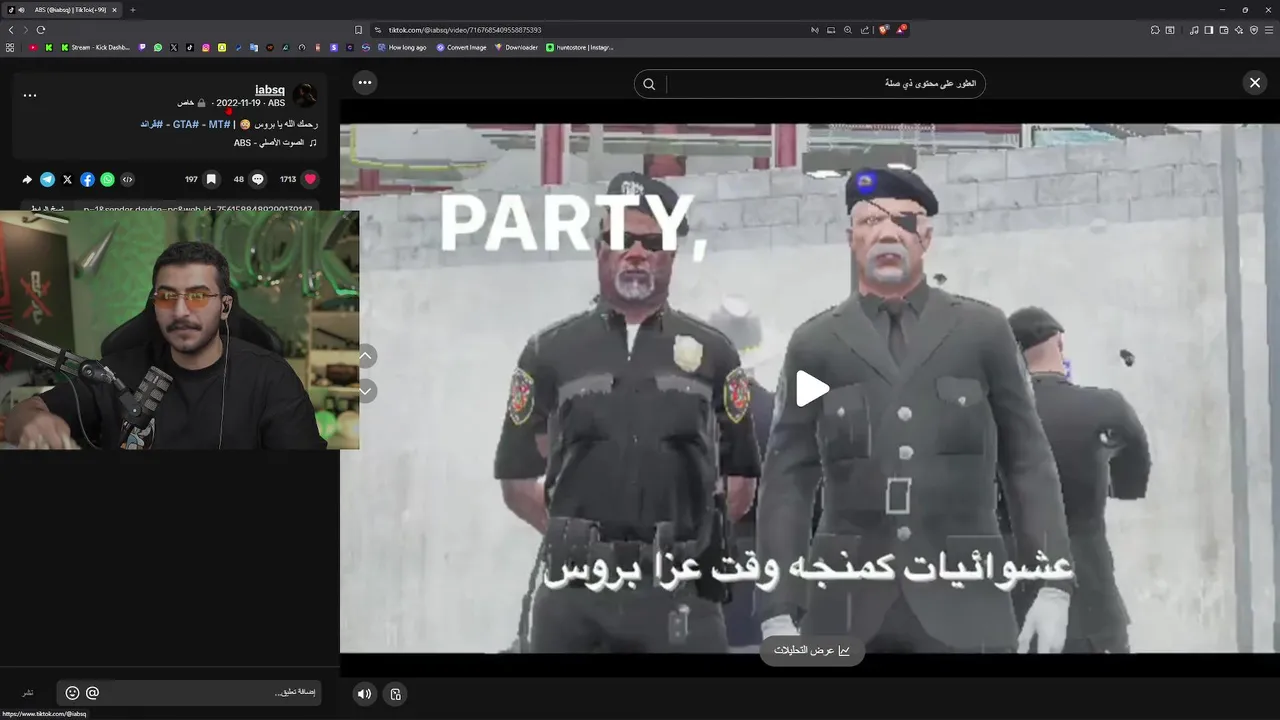This screenshot has height=720, width=1280.
Task: Mute the video with the speaker button
Action: pos(365,694)
